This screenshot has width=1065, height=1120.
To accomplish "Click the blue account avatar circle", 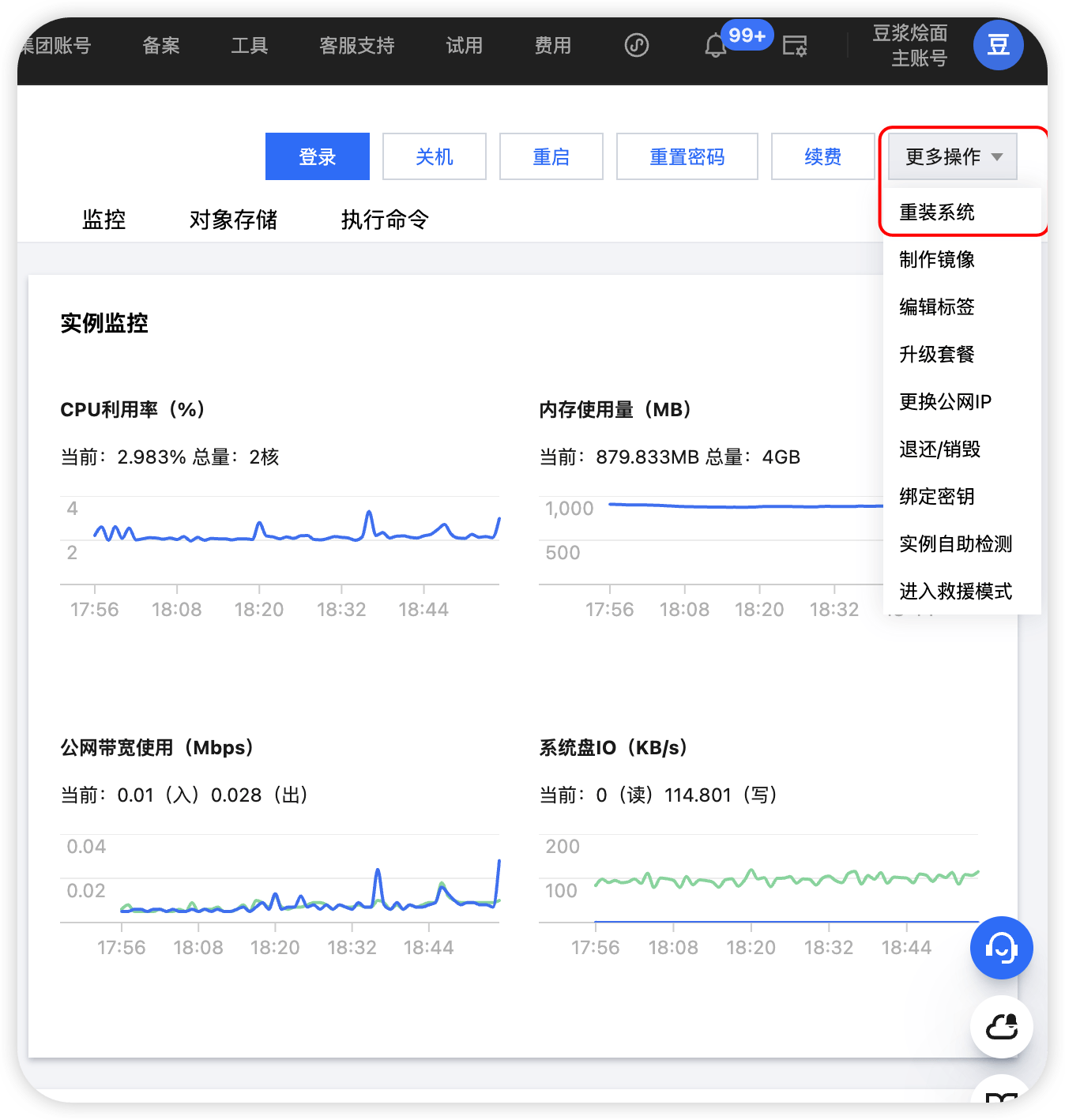I will click(x=998, y=45).
